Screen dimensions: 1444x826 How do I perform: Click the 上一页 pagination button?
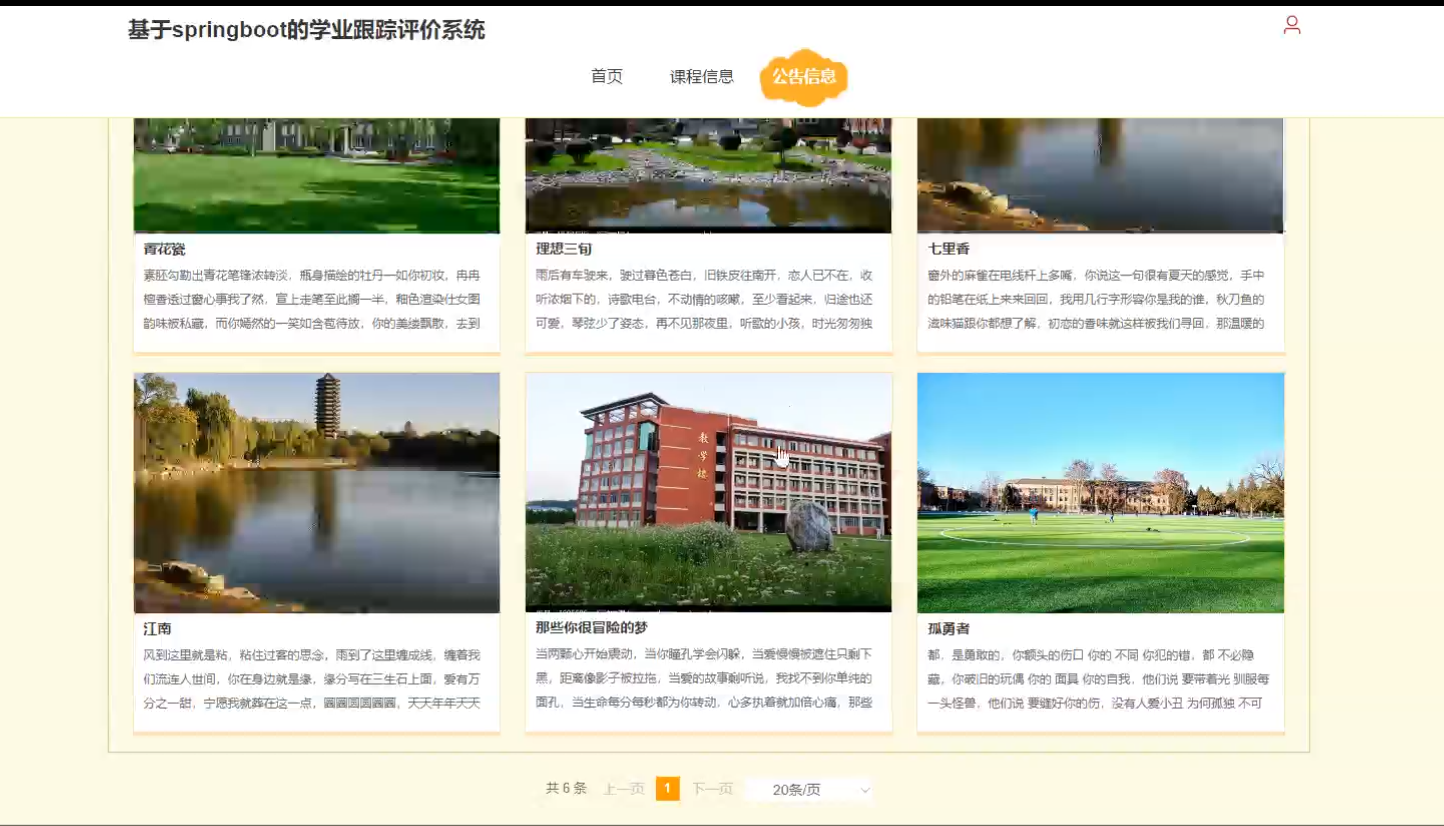tap(624, 789)
